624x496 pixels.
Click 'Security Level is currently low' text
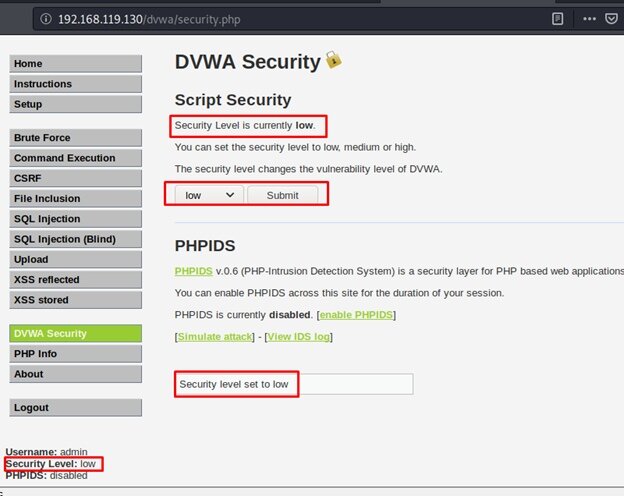click(245, 125)
